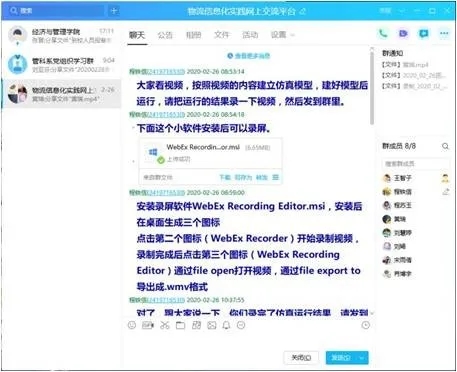Expand the send button dropdown arrow
Image resolution: width=457 pixels, height=372 pixels.
tap(362, 358)
